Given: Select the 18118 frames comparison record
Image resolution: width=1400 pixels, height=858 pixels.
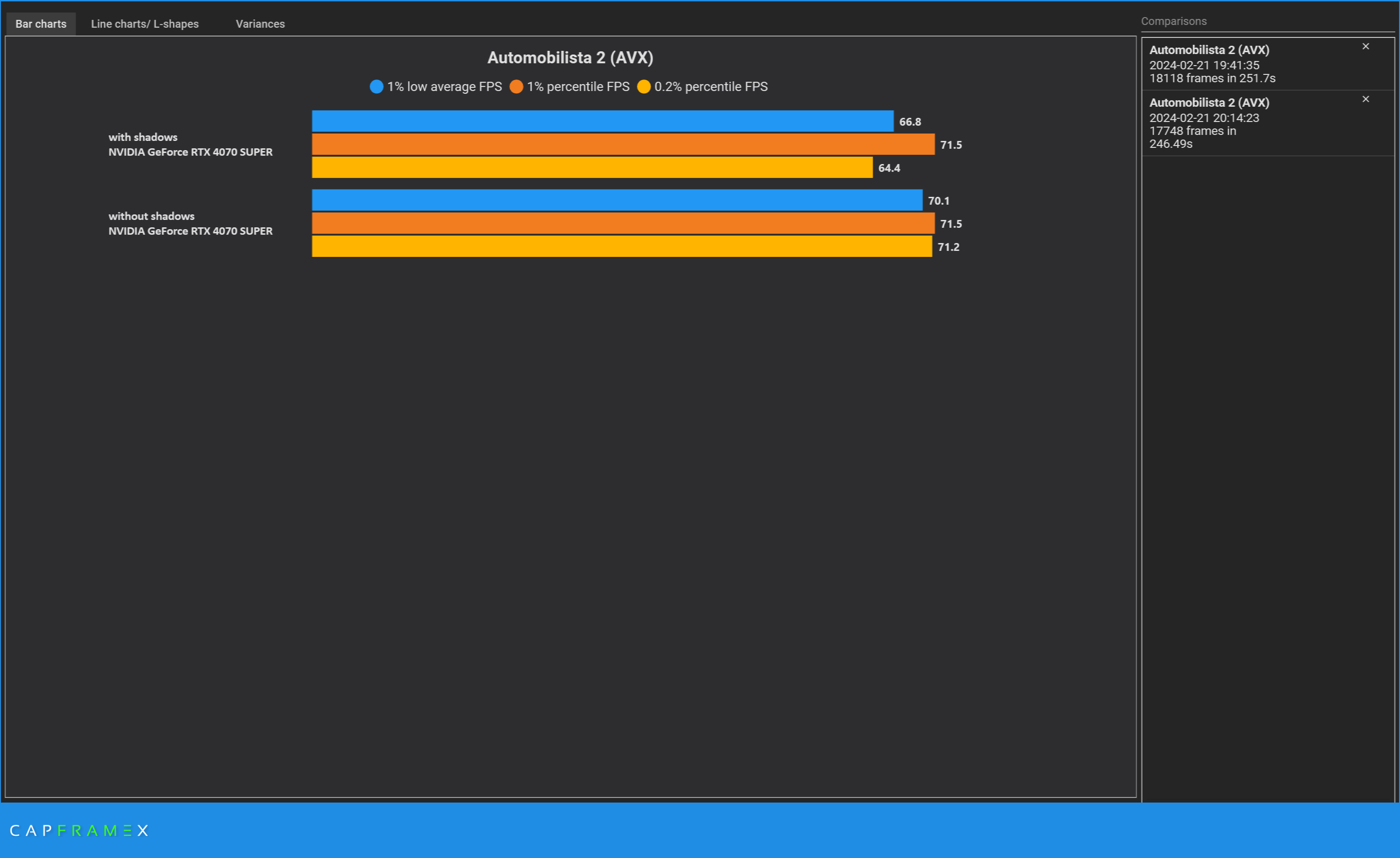Looking at the screenshot, I should pos(1267,64).
